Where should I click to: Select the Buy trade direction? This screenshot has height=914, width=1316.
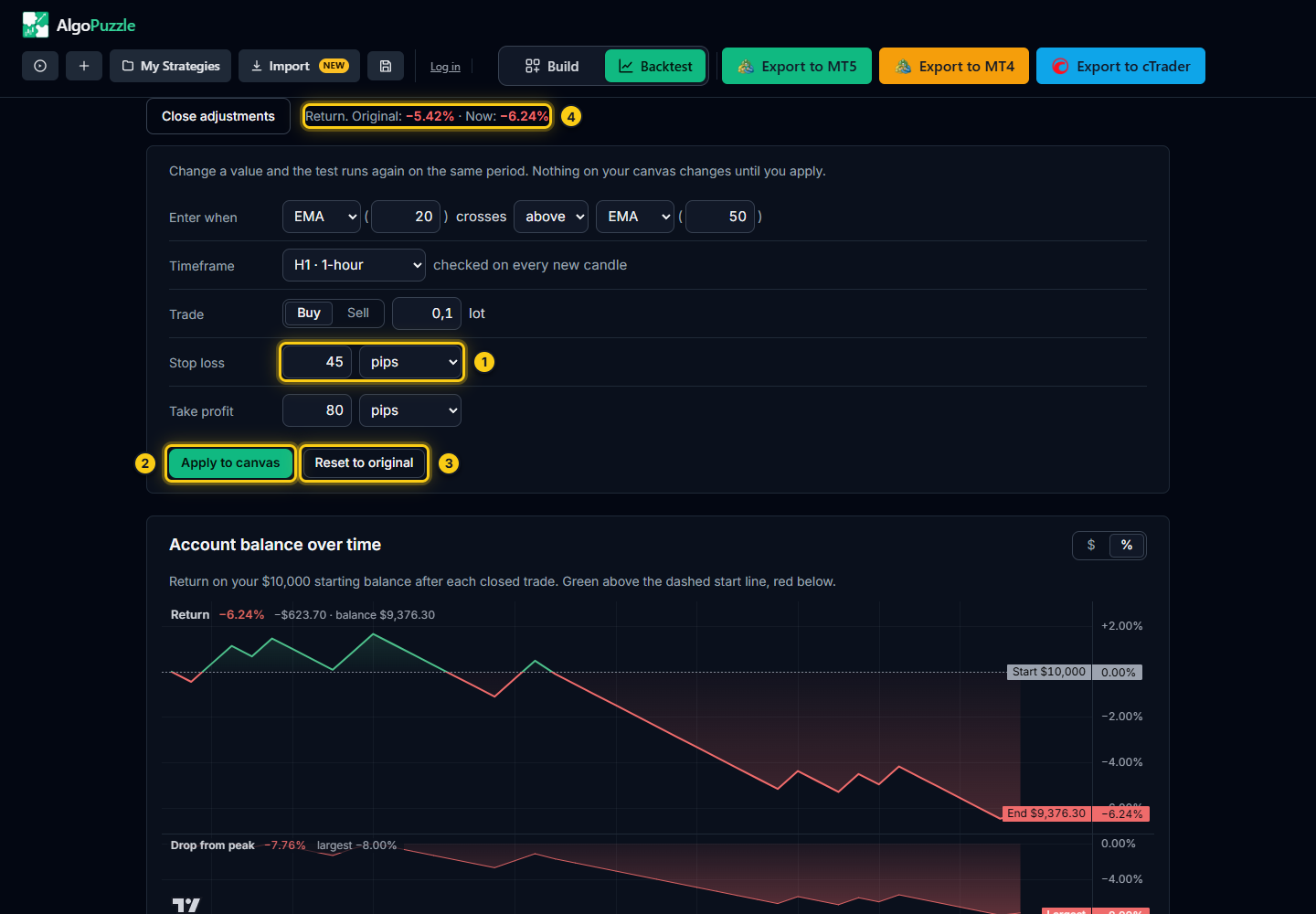coord(309,313)
